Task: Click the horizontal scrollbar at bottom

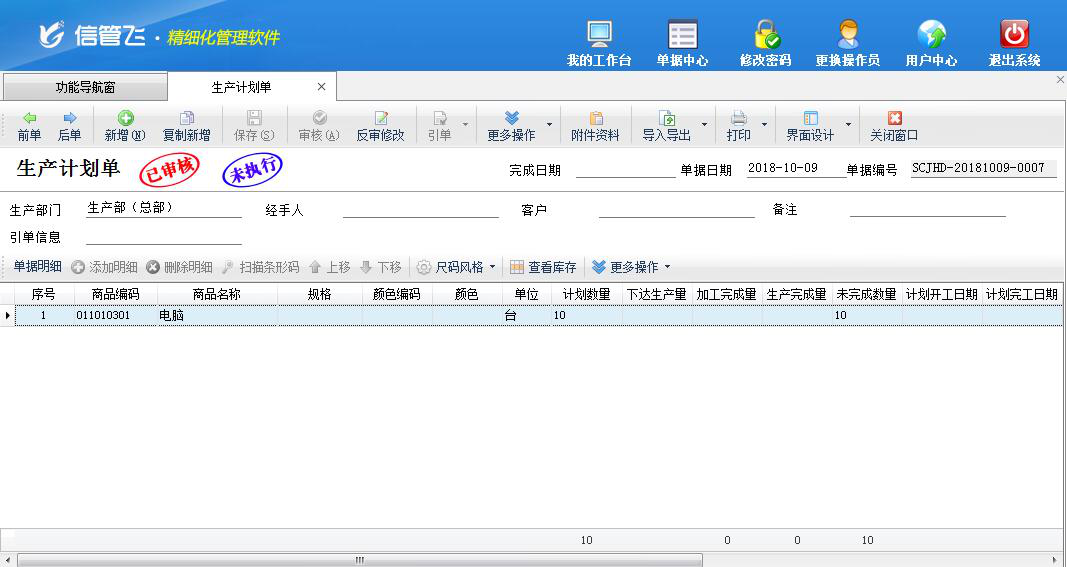Action: 360,560
